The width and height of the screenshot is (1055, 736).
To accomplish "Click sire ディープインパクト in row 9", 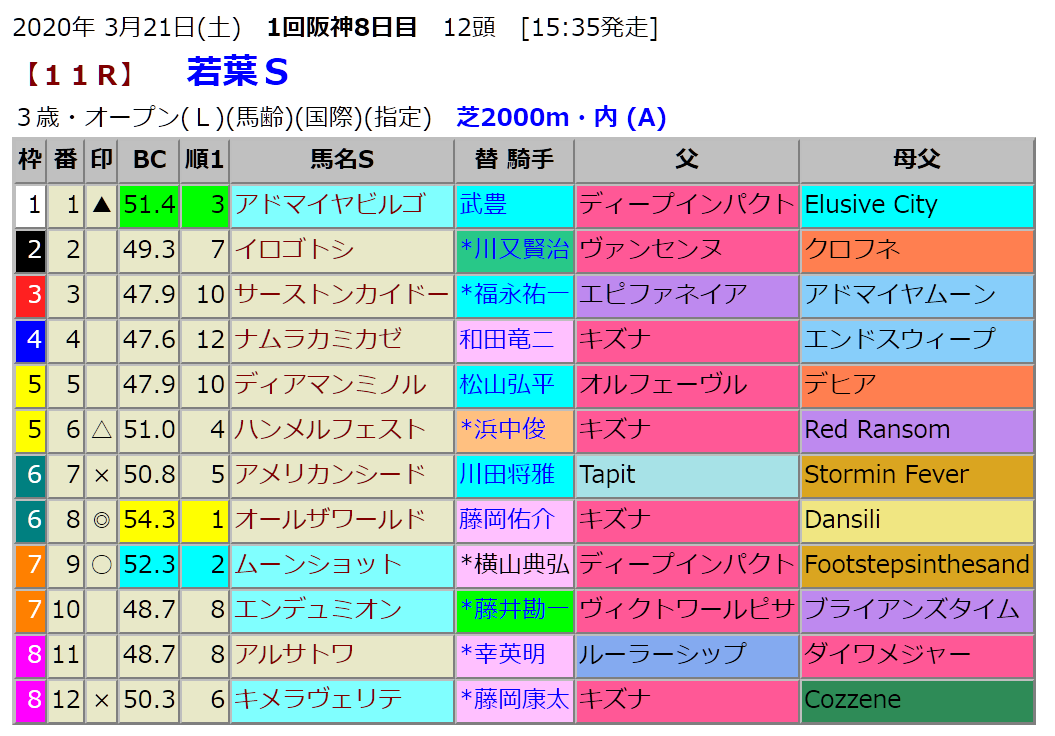I will (686, 564).
